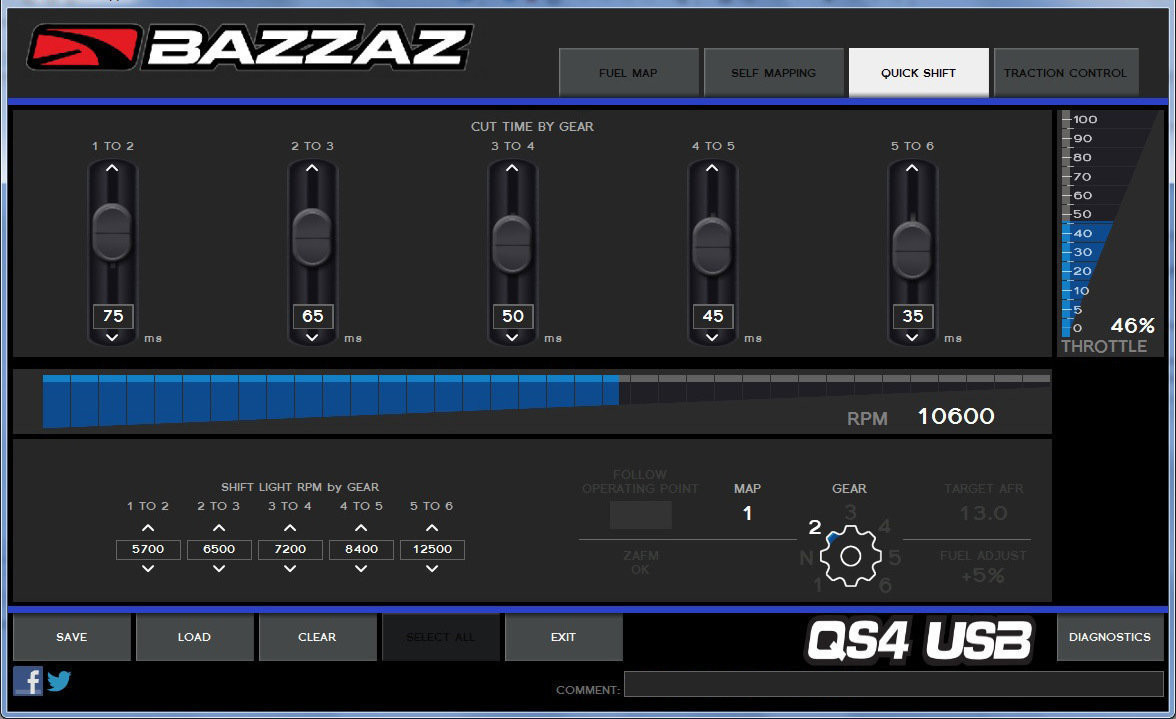Switch to the Fuel Map tab
The height and width of the screenshot is (719, 1176).
pos(628,73)
